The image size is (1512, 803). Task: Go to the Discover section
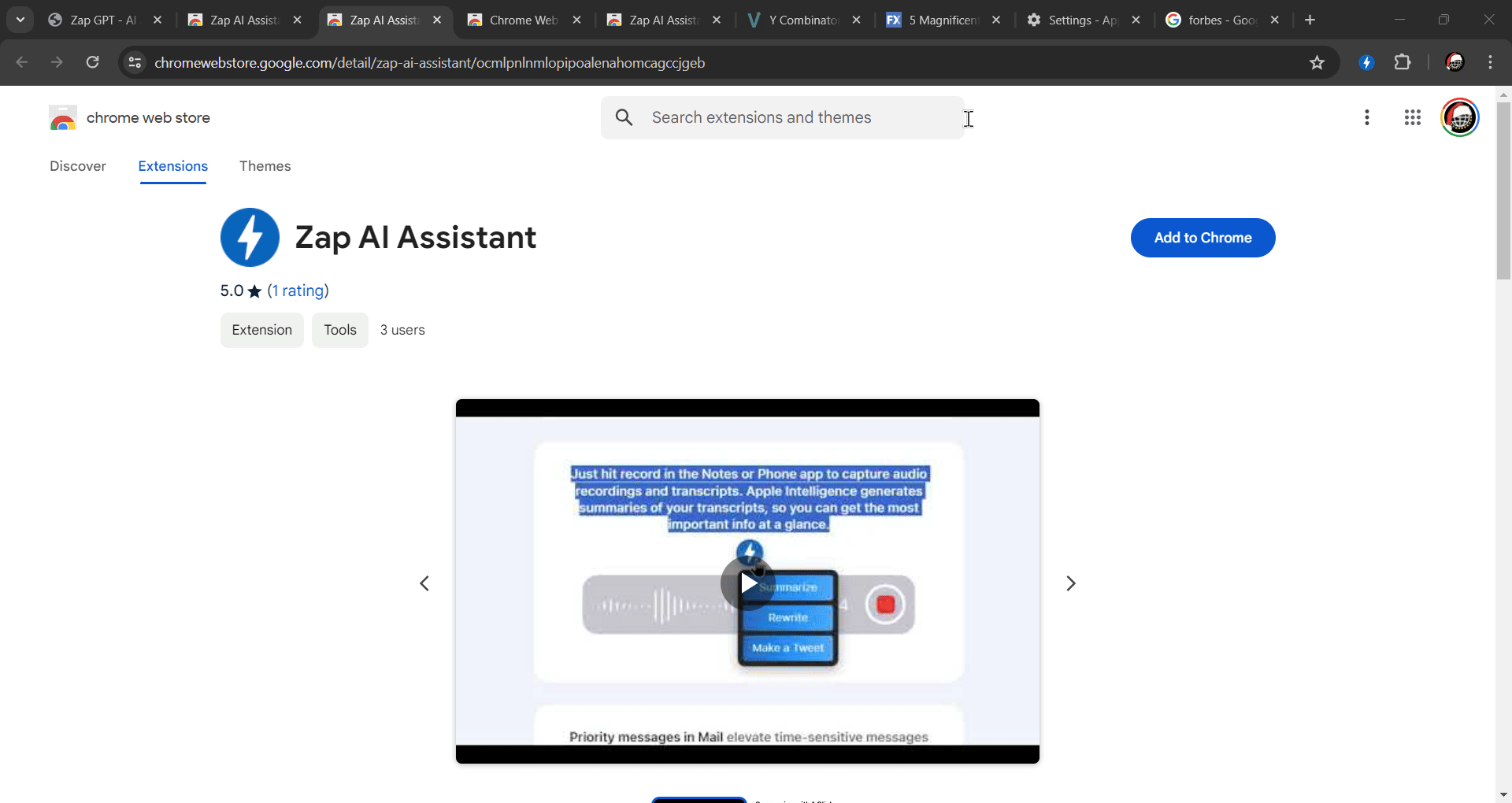pos(78,166)
